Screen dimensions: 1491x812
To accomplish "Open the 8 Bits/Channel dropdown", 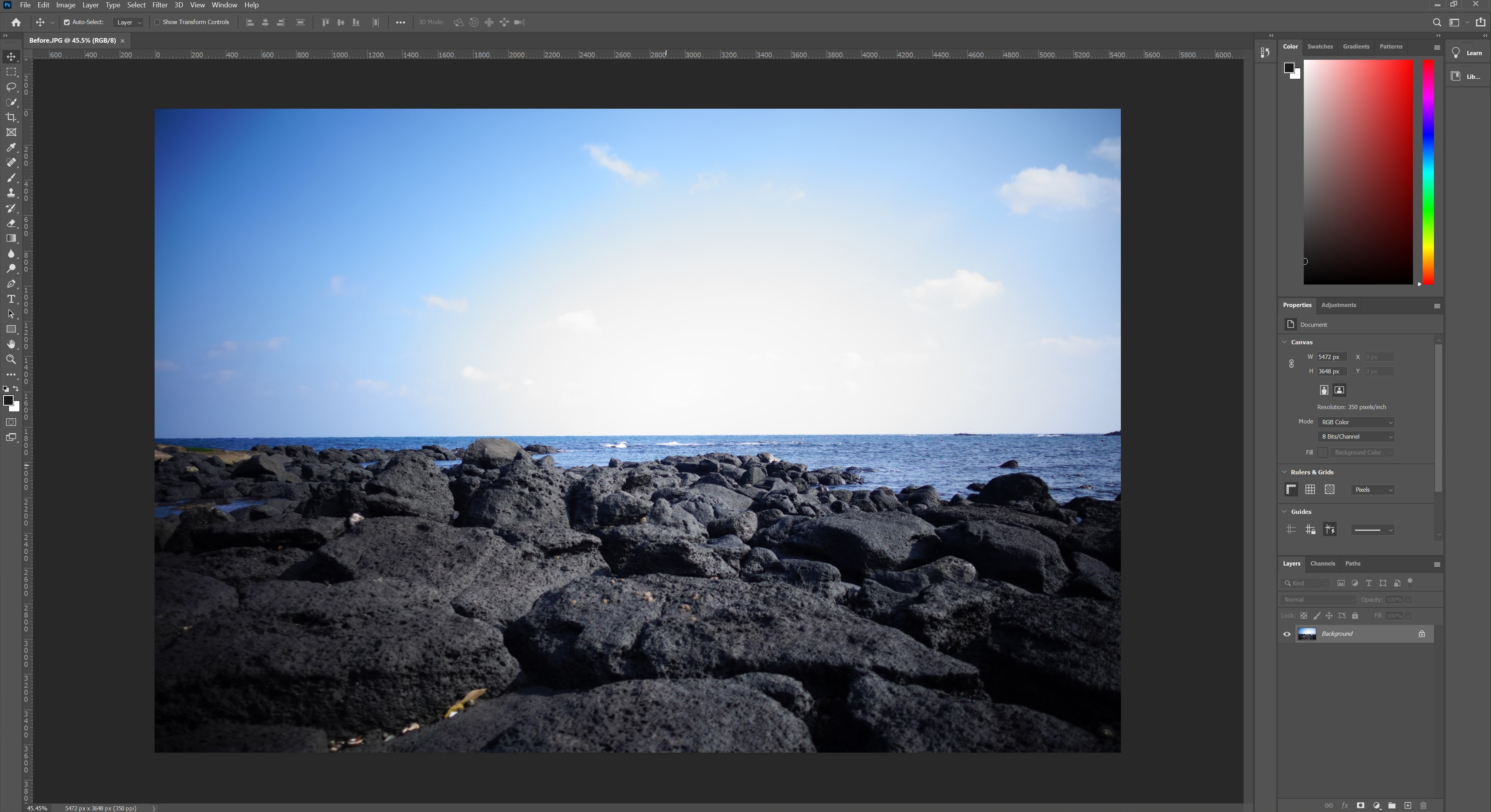I will (1355, 437).
